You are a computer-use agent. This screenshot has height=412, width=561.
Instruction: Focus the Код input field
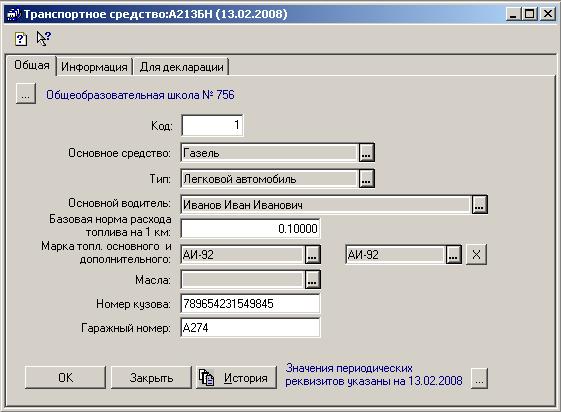(212, 125)
